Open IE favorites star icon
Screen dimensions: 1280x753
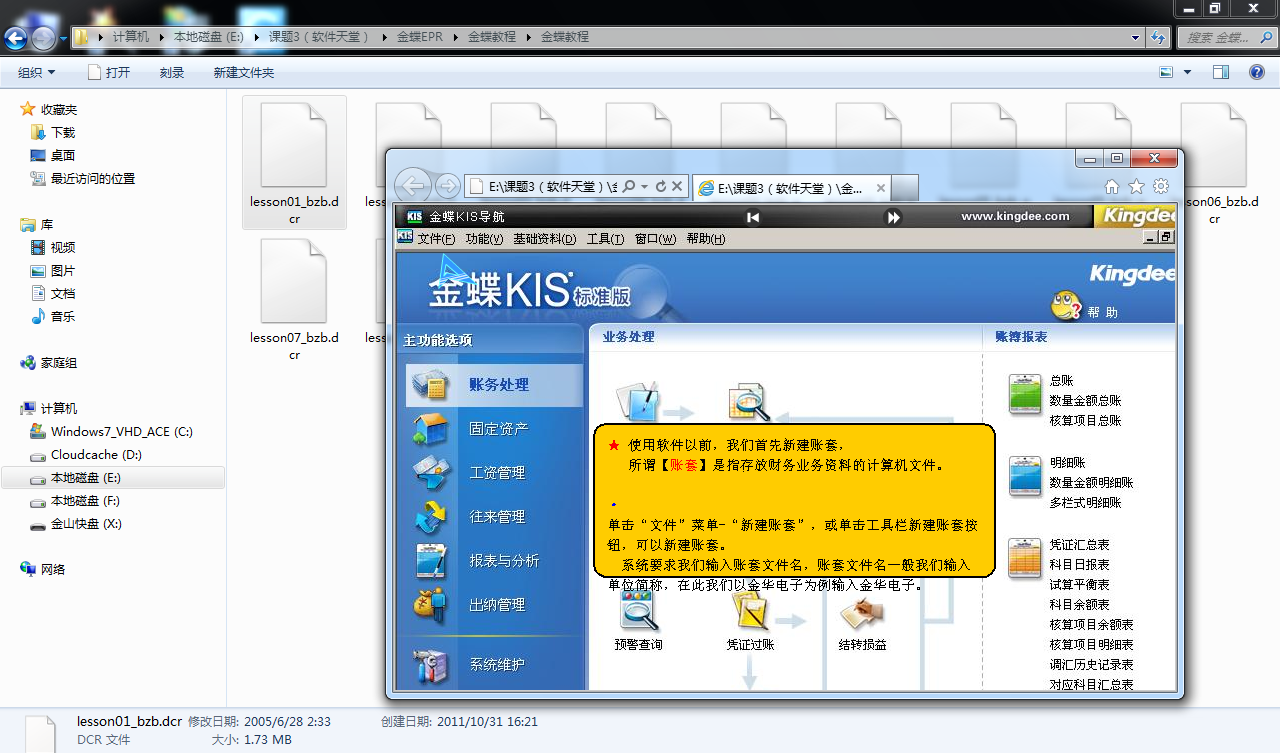[1136, 186]
